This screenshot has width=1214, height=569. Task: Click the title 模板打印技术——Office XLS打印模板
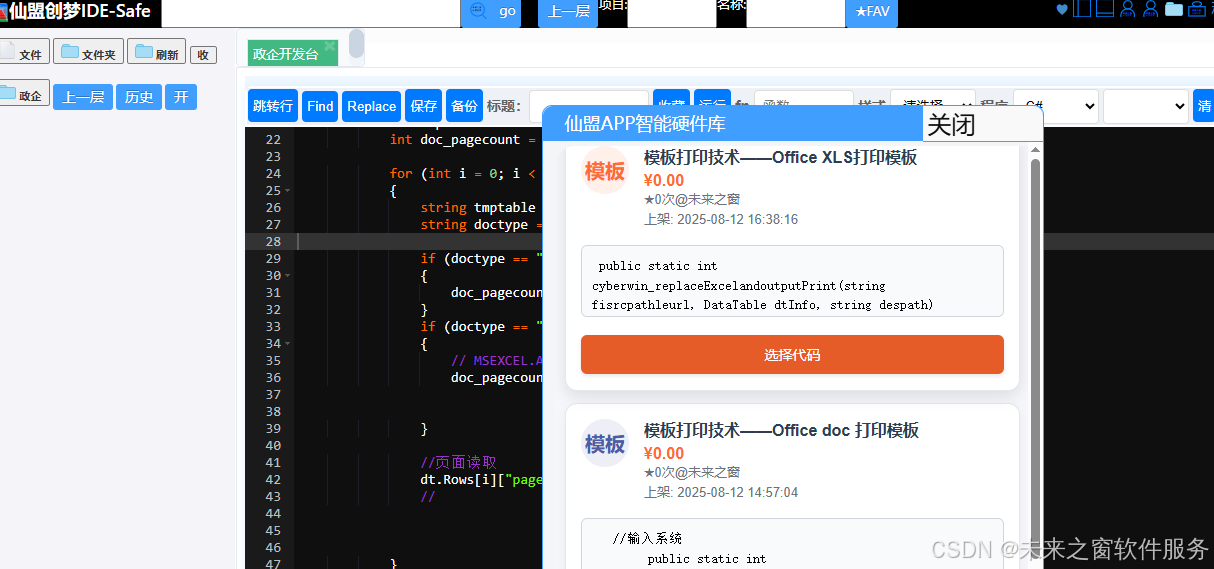pos(780,157)
